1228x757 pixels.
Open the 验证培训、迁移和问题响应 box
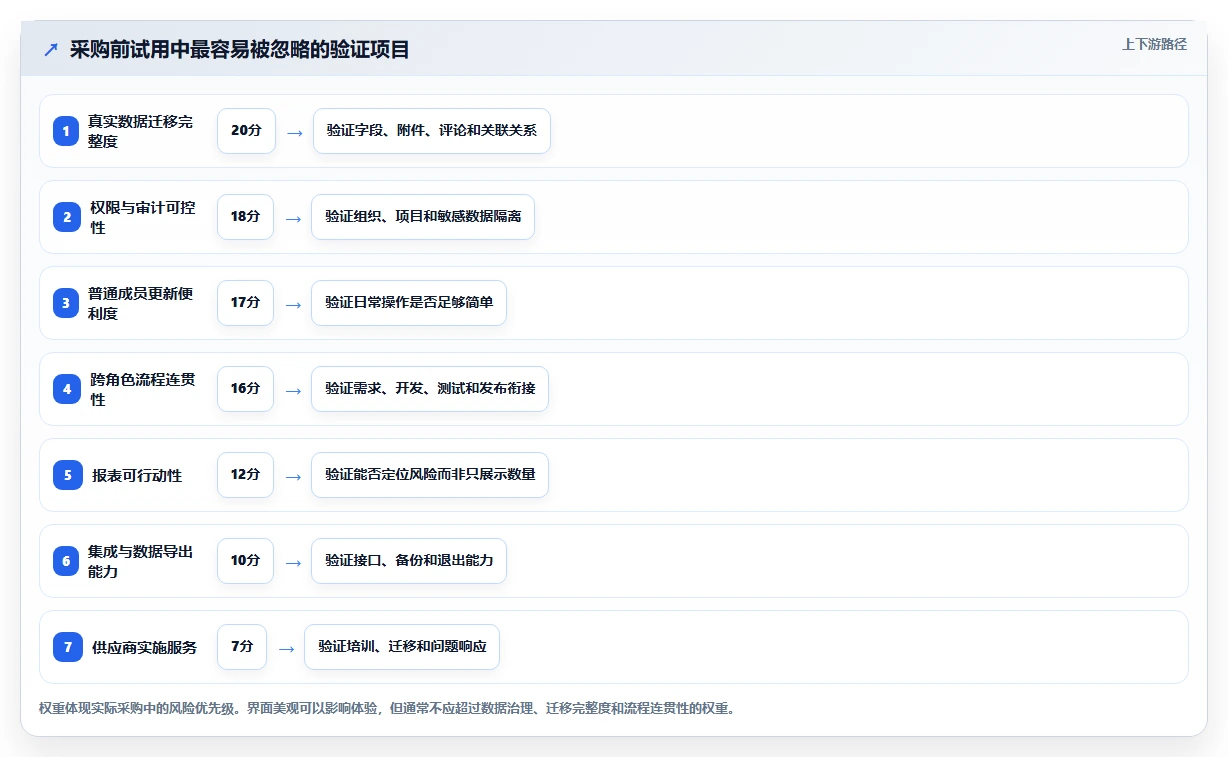(x=402, y=647)
